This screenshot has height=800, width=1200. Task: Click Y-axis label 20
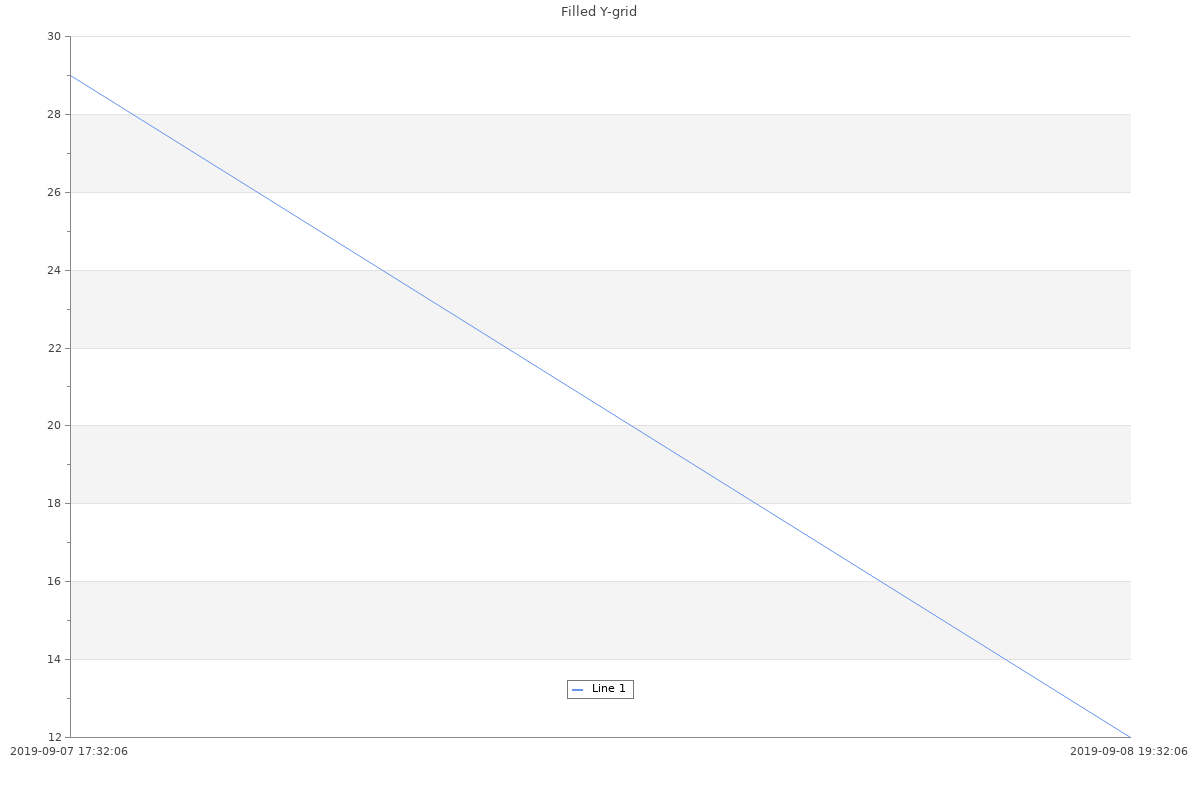(54, 426)
